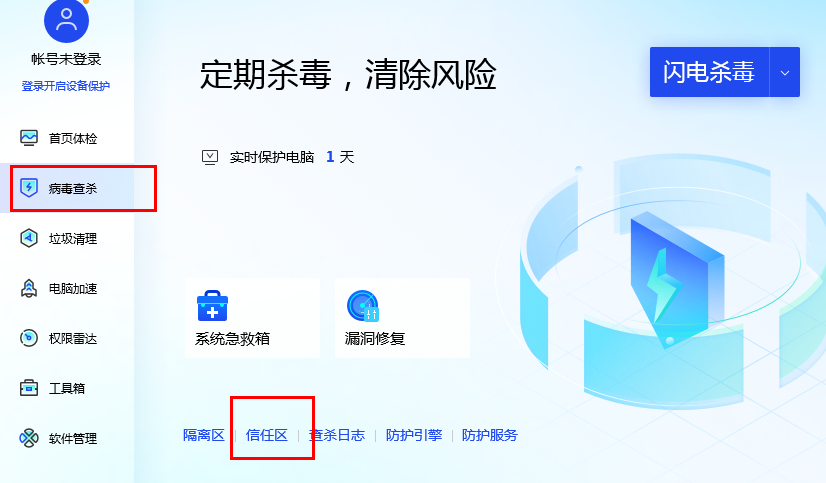This screenshot has width=826, height=483.
Task: Open 软件管理 icon in sidebar
Action: [x=29, y=438]
